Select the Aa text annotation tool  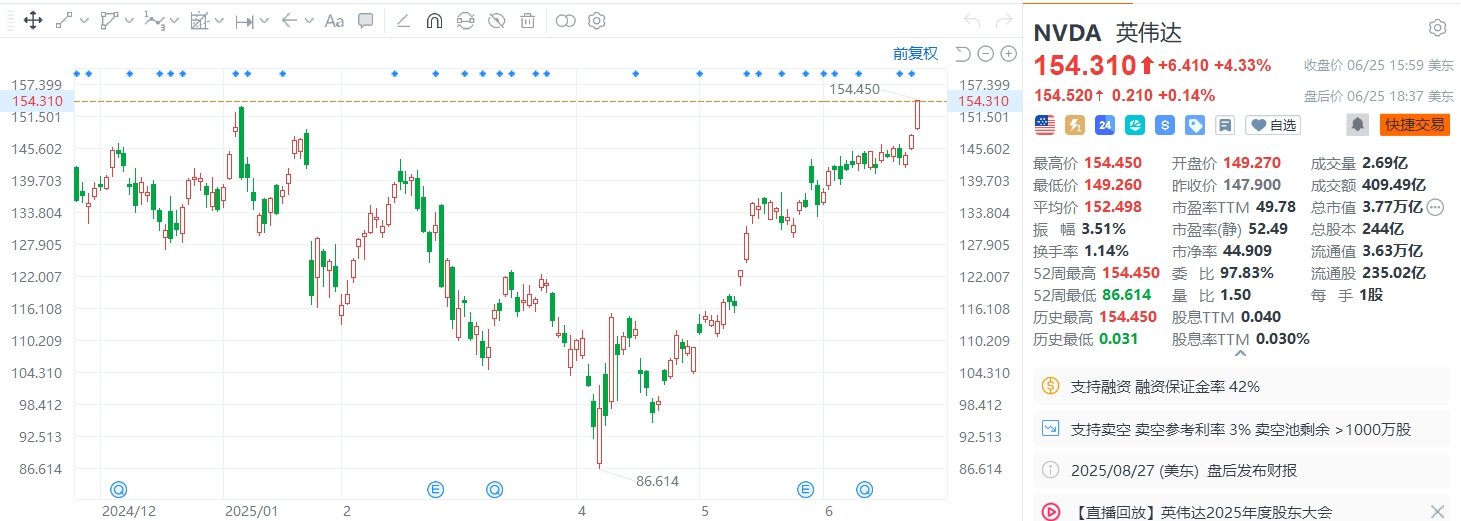[x=334, y=20]
